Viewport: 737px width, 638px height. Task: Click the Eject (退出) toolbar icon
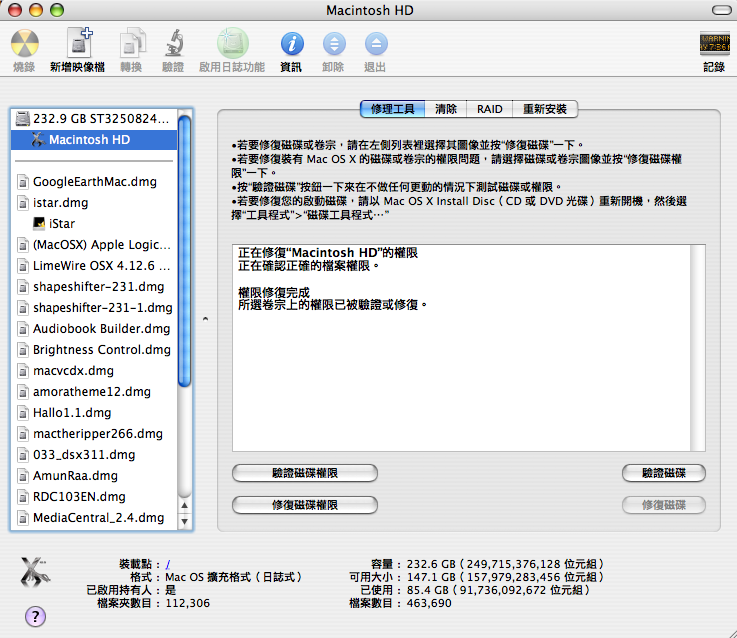376,44
